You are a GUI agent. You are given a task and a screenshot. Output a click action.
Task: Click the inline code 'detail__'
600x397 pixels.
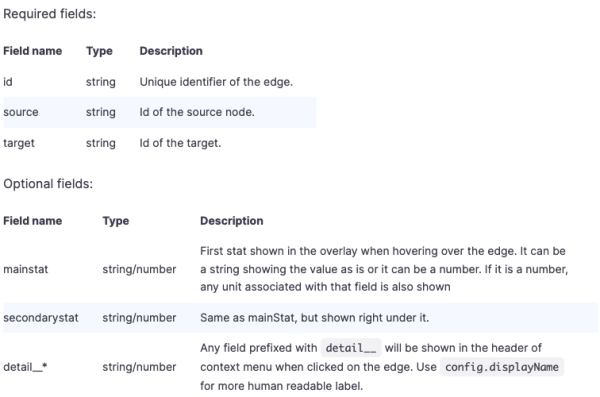point(351,348)
